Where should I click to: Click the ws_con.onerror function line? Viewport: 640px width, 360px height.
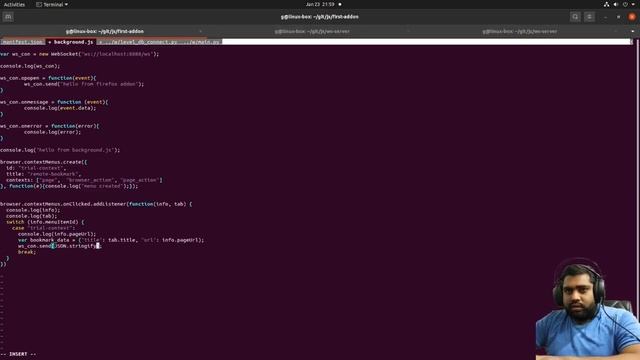point(50,126)
